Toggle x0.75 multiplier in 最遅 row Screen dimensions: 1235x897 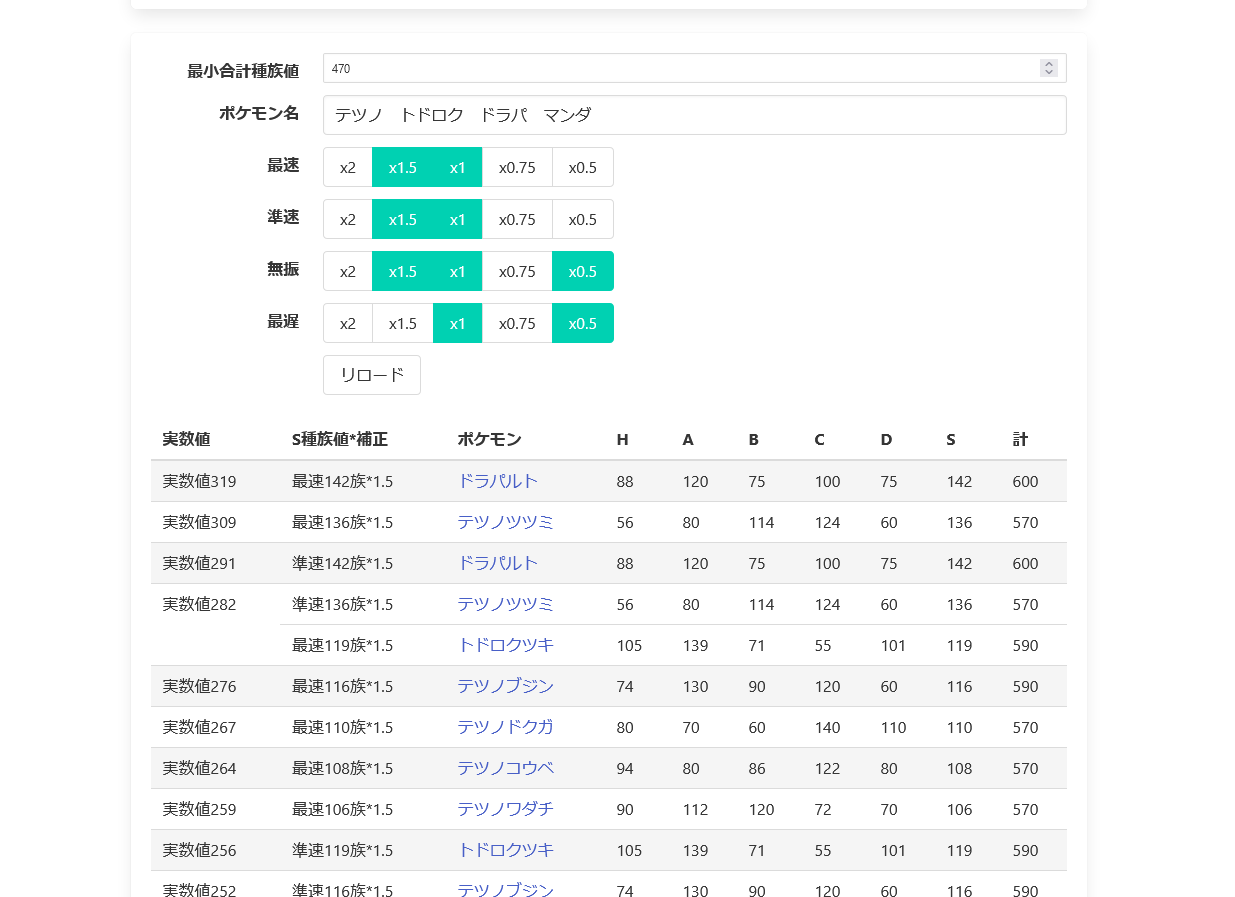517,323
